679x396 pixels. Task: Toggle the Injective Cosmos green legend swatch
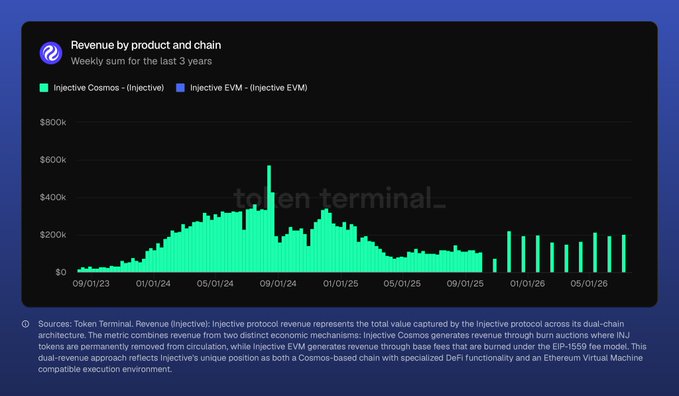(44, 88)
